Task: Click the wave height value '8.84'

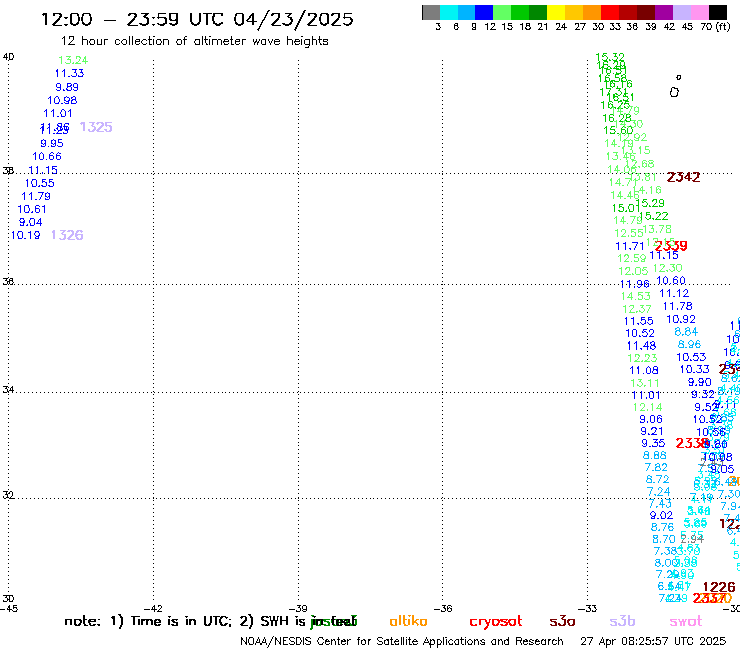Action: tap(686, 332)
